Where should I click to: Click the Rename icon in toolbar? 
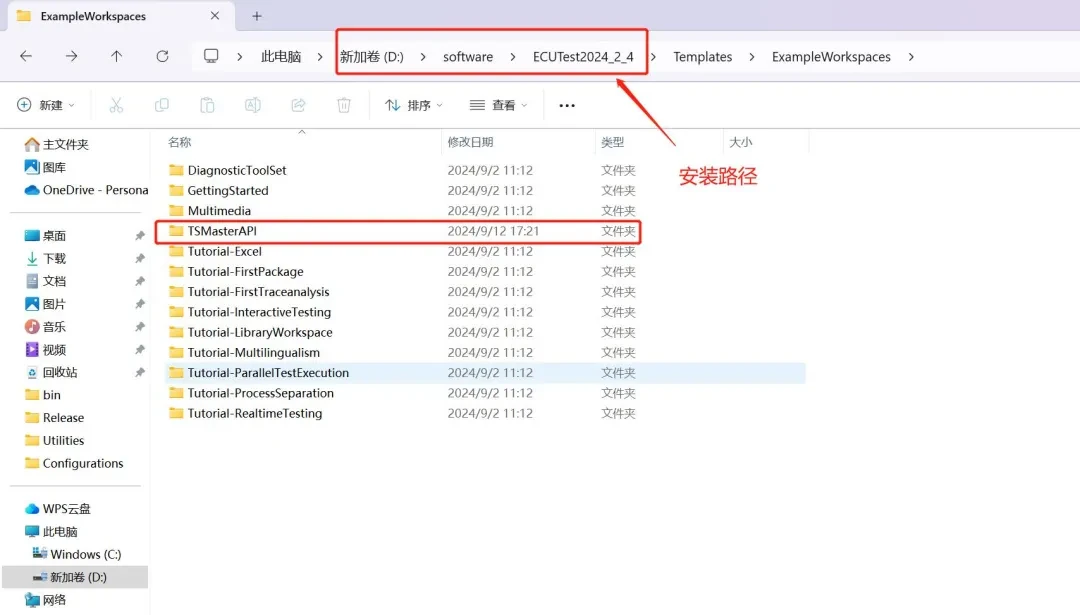pos(253,105)
